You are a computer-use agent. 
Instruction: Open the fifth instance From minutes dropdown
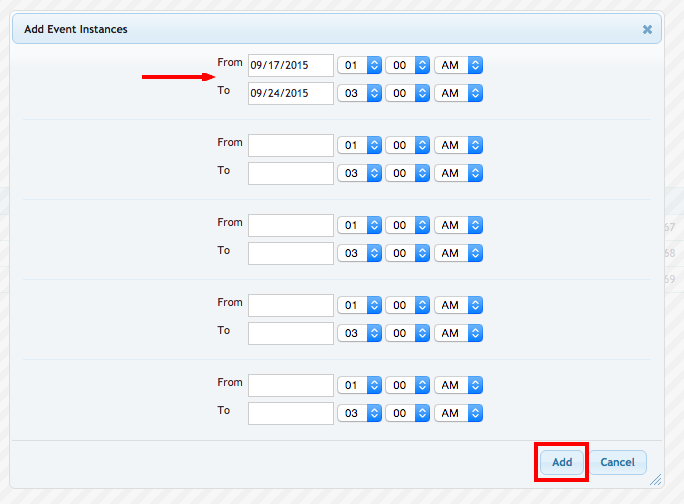point(408,385)
